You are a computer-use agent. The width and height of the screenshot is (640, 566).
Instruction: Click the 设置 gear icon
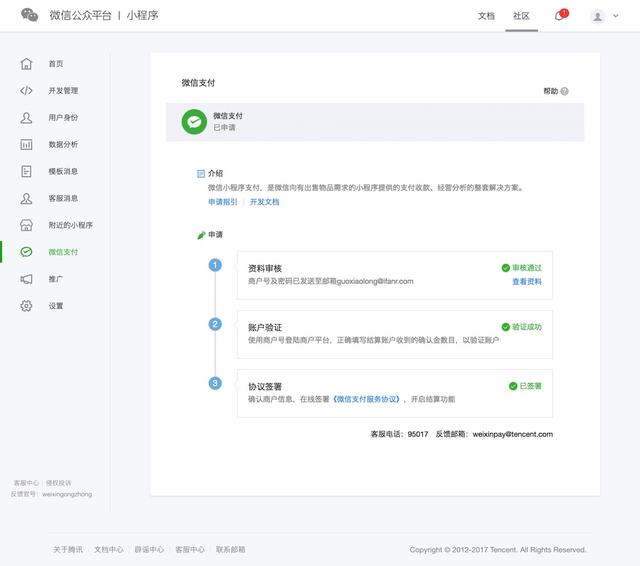coord(26,306)
